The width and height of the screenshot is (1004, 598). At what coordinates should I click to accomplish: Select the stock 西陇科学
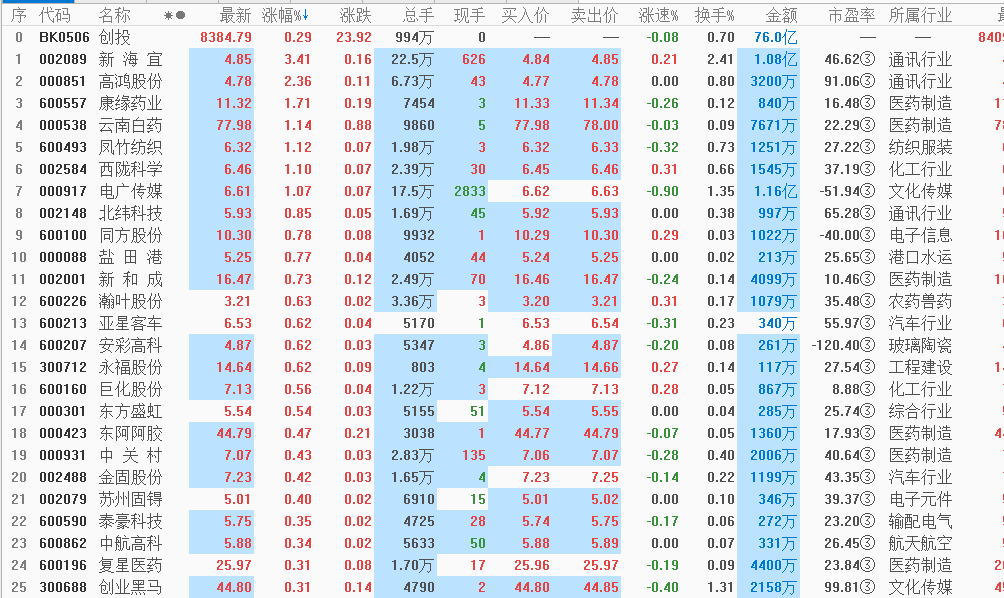131,170
